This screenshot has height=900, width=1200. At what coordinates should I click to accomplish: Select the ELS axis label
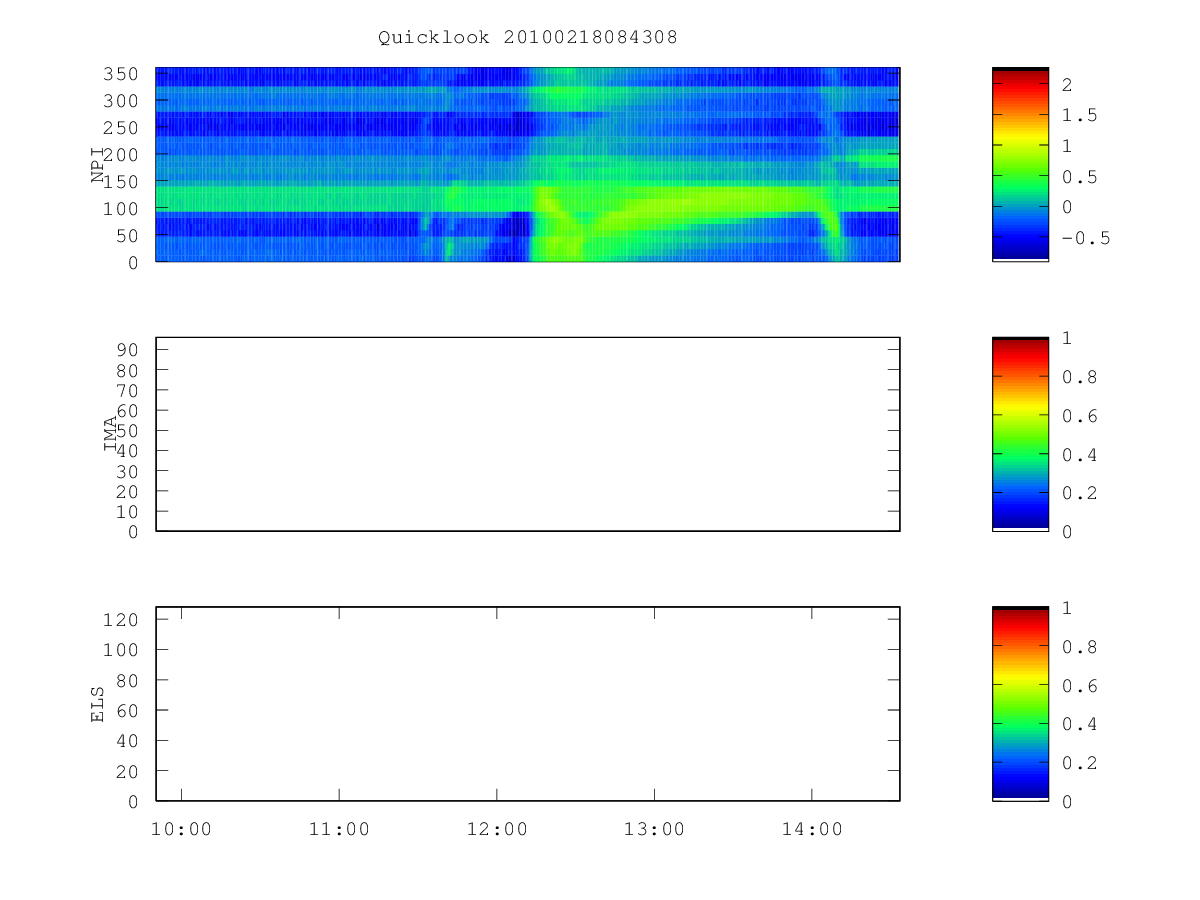point(98,704)
